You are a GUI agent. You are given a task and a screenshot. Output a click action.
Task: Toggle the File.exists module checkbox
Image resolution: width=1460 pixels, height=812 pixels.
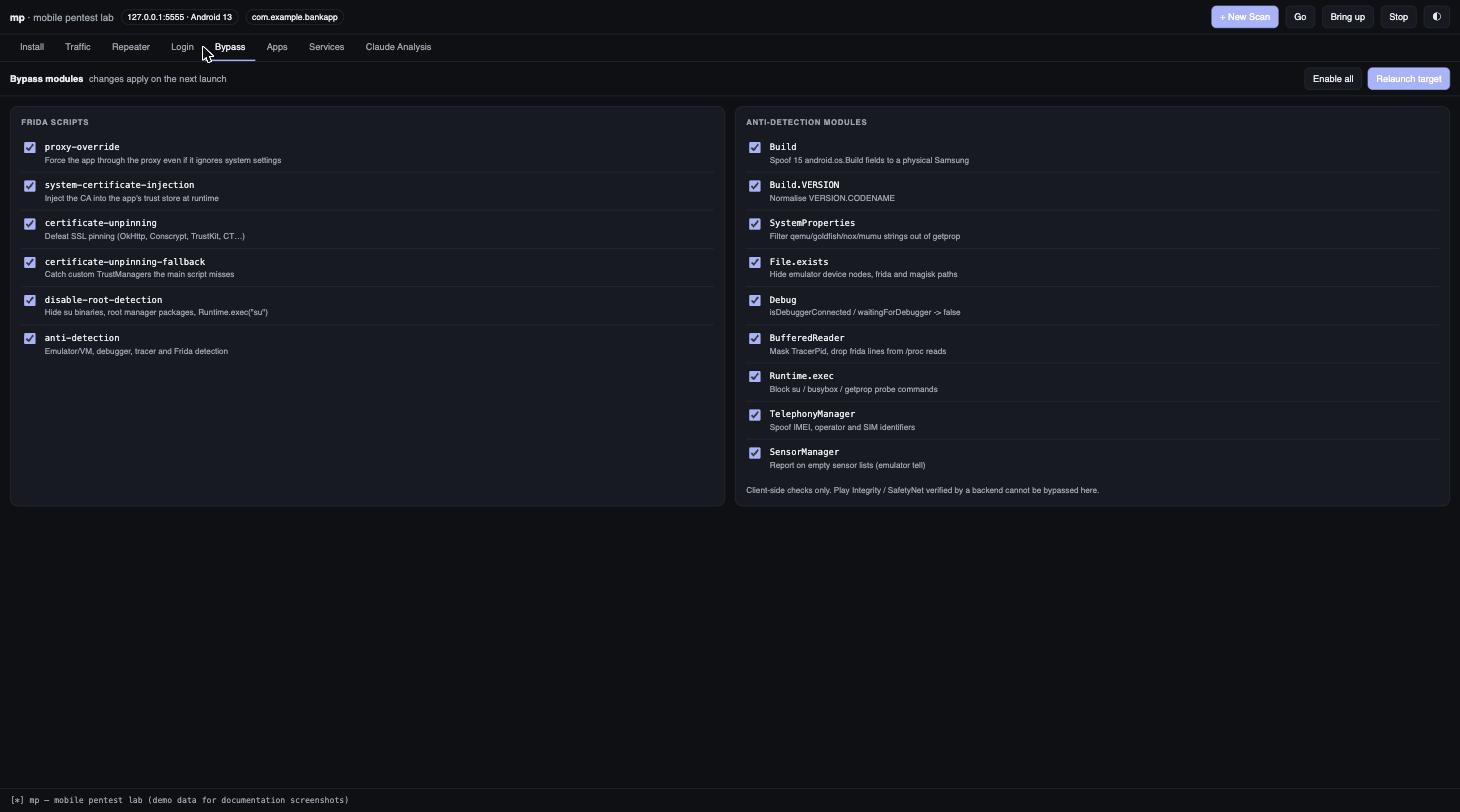point(755,262)
